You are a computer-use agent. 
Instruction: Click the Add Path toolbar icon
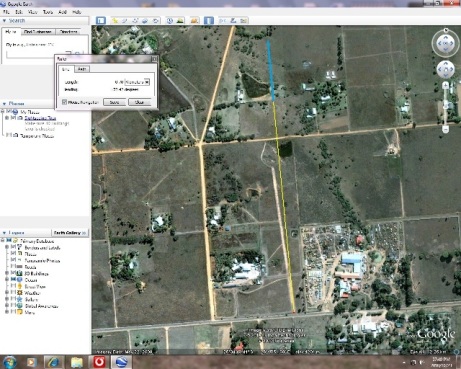point(135,21)
